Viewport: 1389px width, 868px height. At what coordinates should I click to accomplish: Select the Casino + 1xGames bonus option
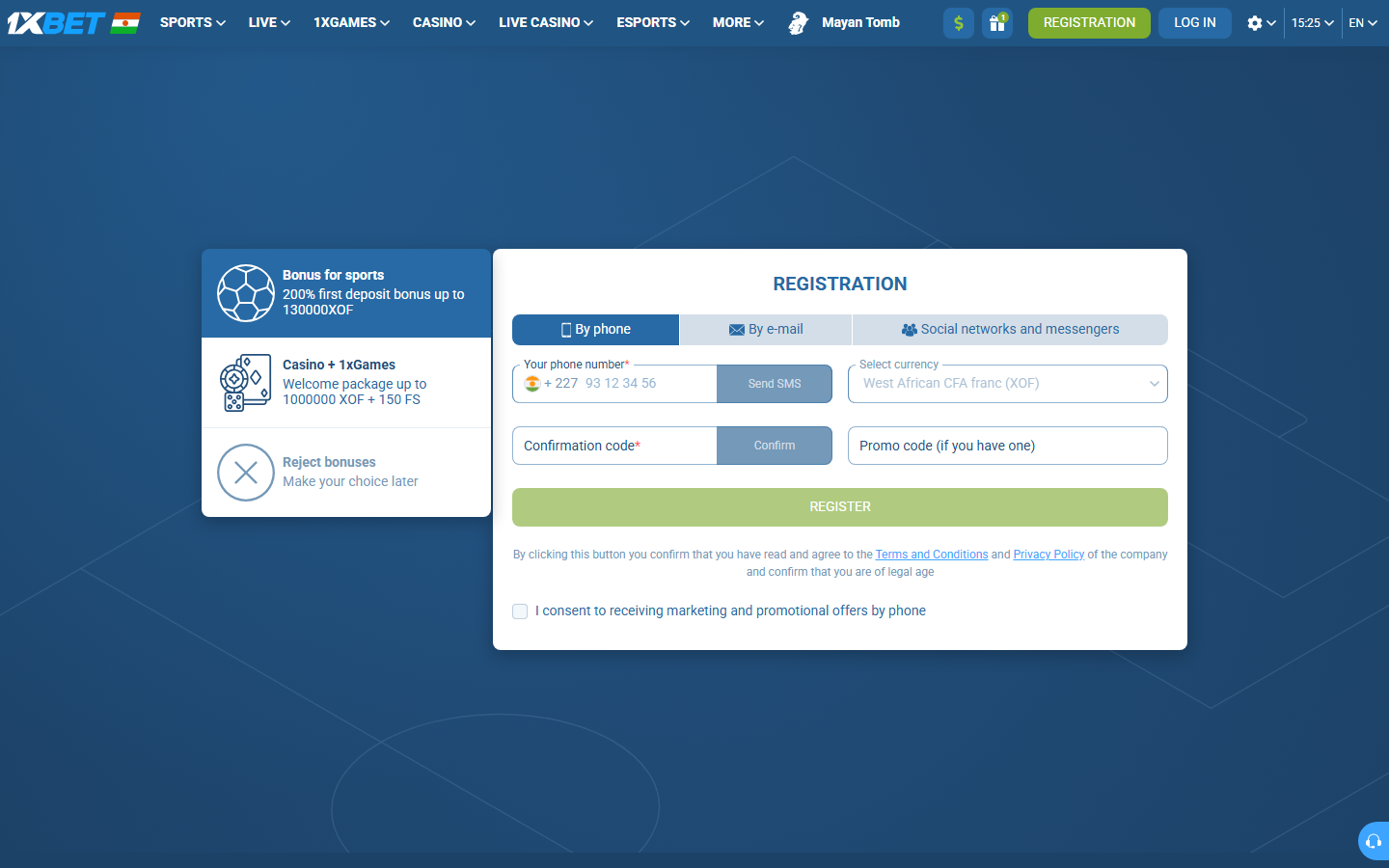click(346, 383)
